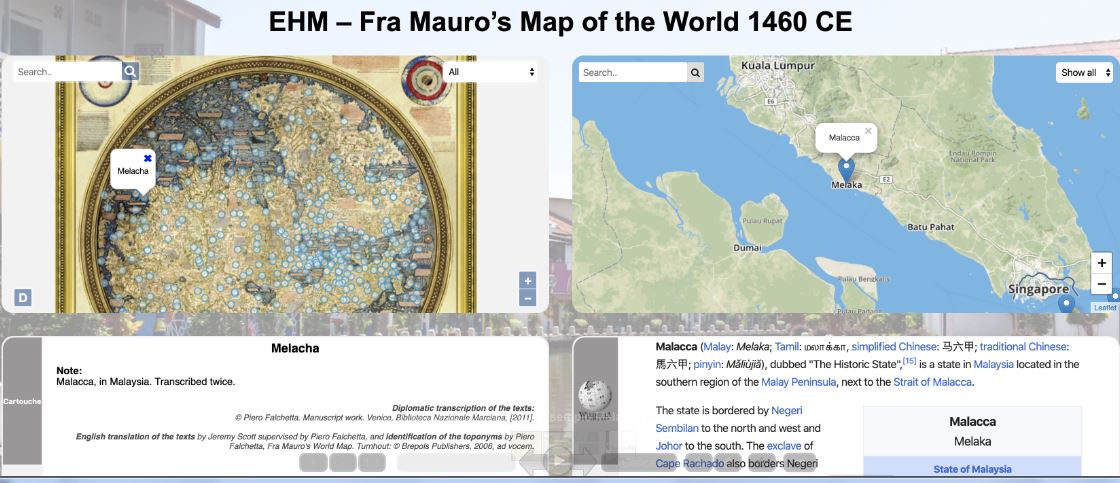Image resolution: width=1120 pixels, height=483 pixels.
Task: Click the Pulau Bengkalis label
Action: pyautogui.click(x=864, y=278)
